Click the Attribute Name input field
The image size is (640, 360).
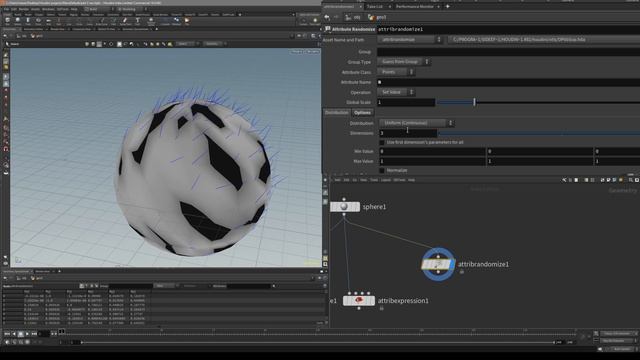click(x=508, y=82)
